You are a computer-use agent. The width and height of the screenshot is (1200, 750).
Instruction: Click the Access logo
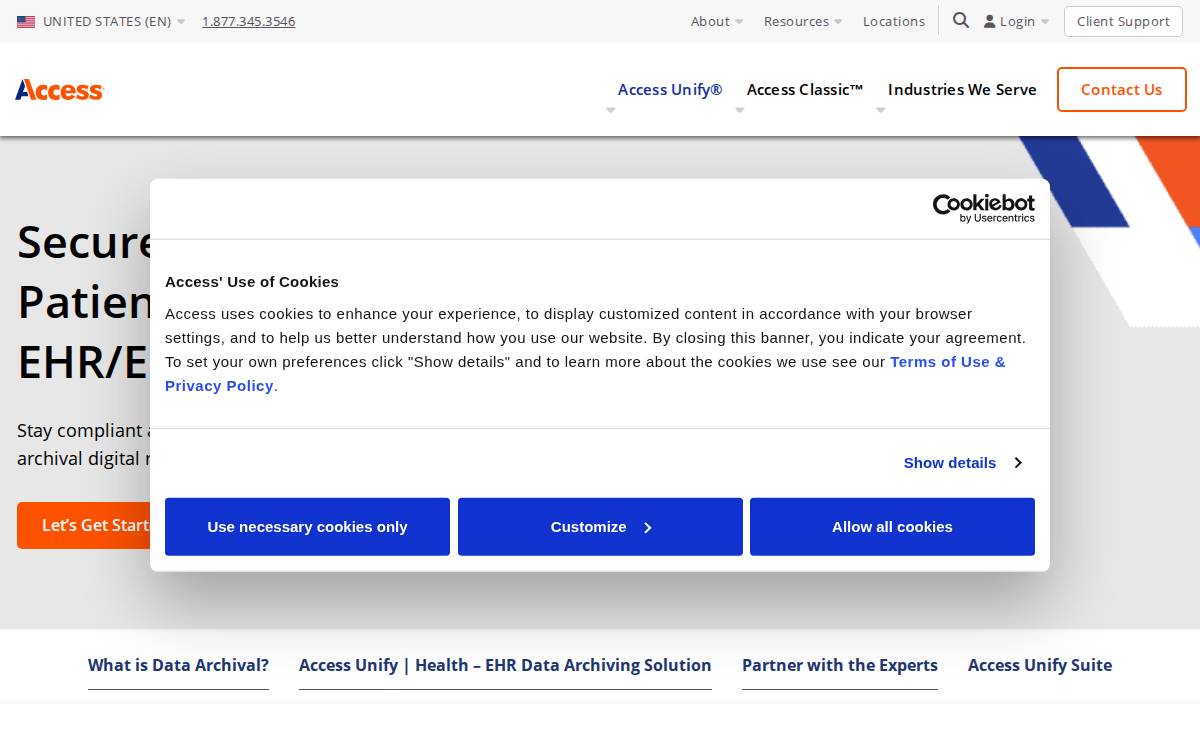point(60,90)
